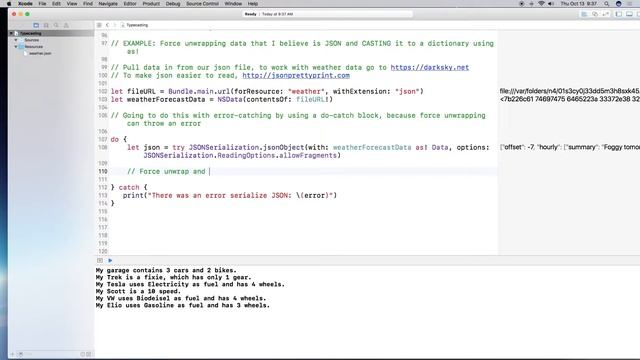The width and height of the screenshot is (640, 360).
Task: Open the Edit menu
Action: [x=56, y=4]
